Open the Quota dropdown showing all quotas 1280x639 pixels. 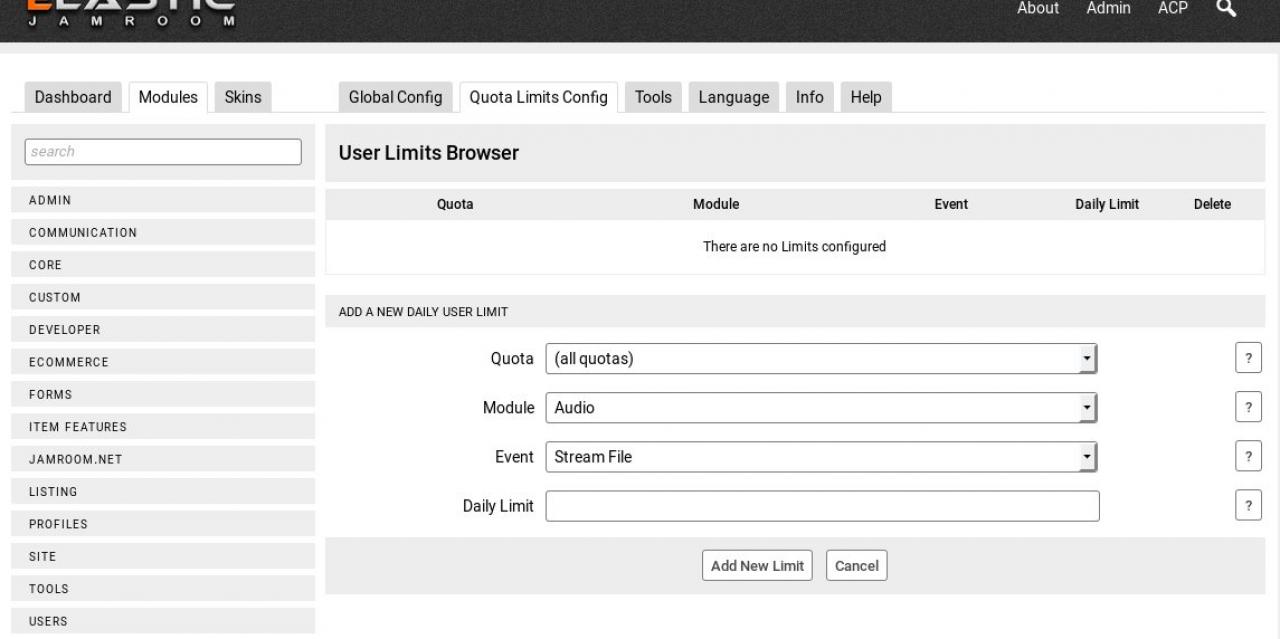pyautogui.click(x=821, y=358)
